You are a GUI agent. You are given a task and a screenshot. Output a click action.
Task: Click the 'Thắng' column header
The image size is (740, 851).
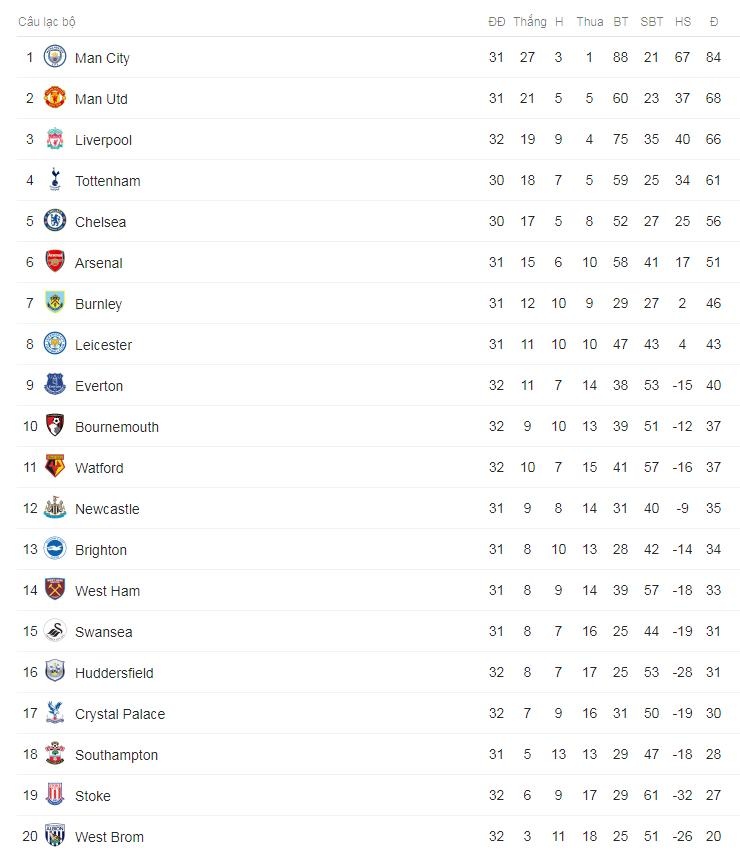coord(529,22)
